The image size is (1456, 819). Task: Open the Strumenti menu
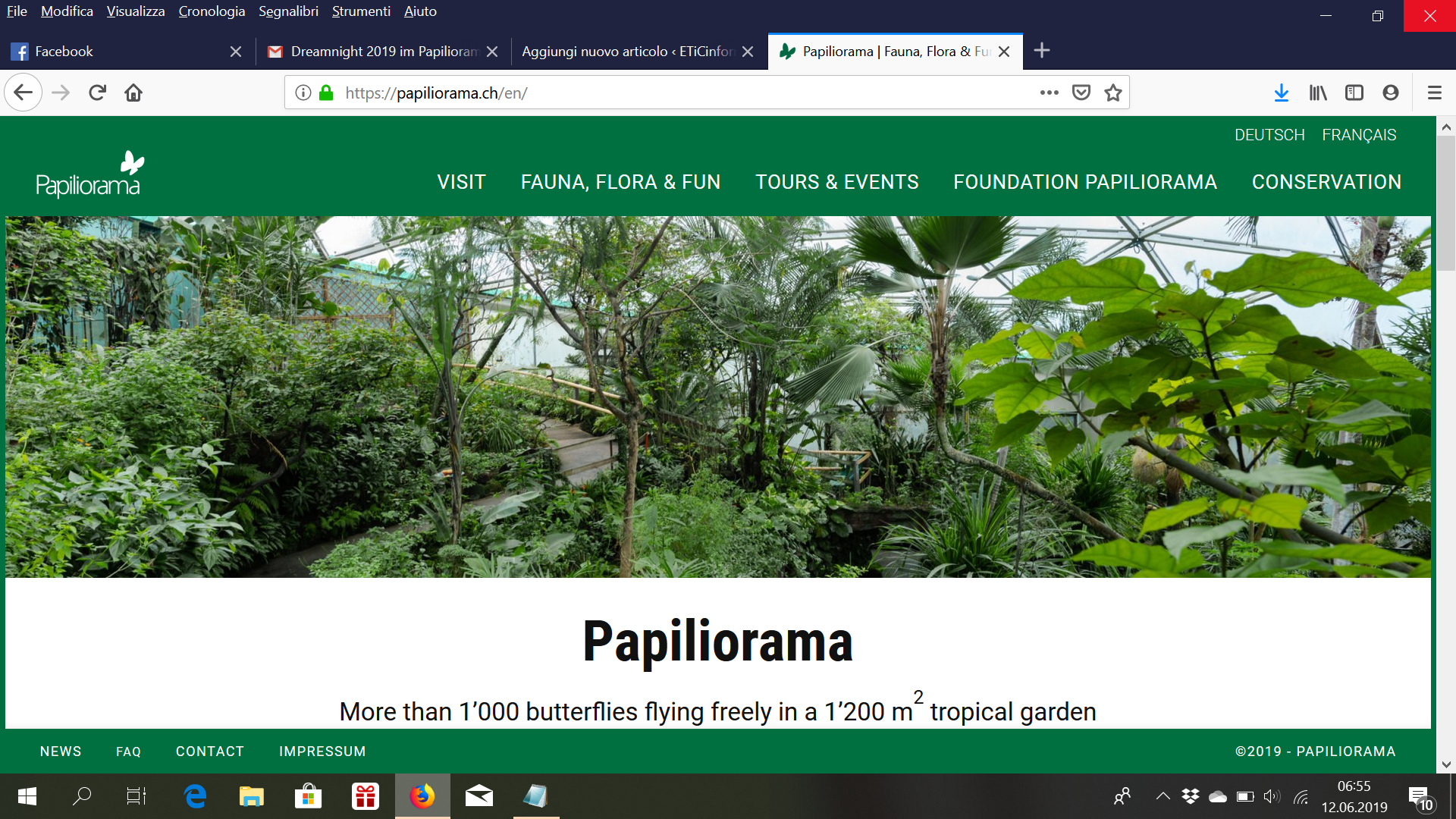pos(361,11)
